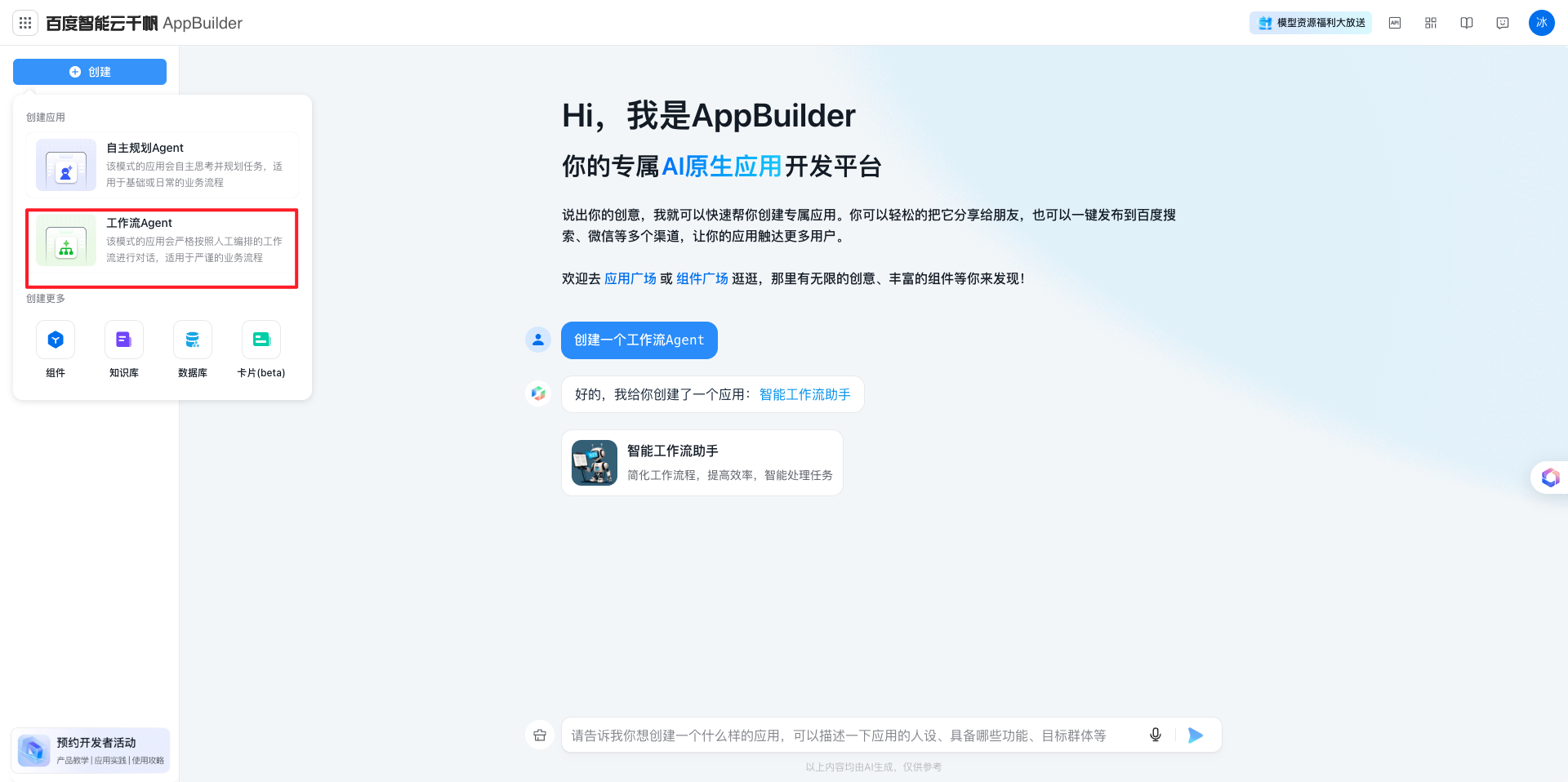Click the API icon in top bar
Image resolution: width=1568 pixels, height=782 pixels.
point(1395,23)
